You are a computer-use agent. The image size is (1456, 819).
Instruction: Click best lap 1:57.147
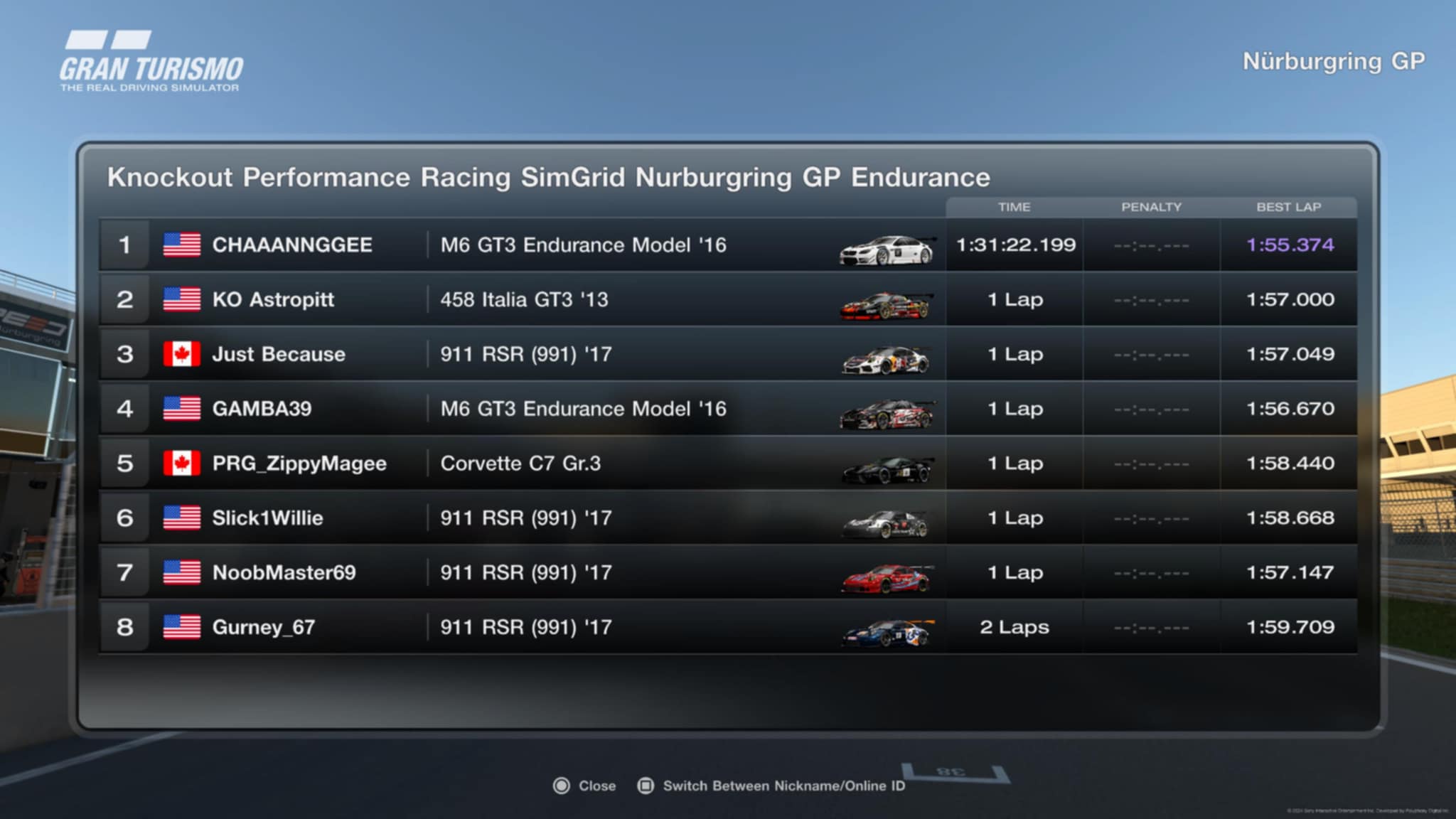pos(1290,572)
